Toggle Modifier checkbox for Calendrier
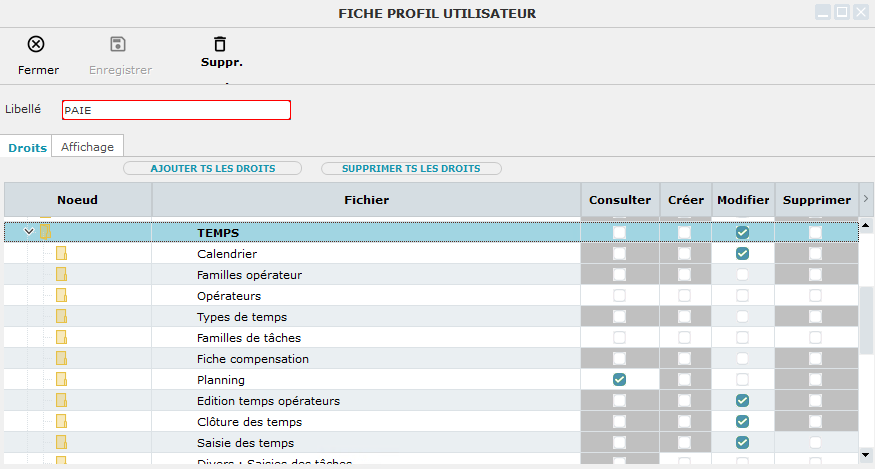This screenshot has height=469, width=875. tap(742, 254)
